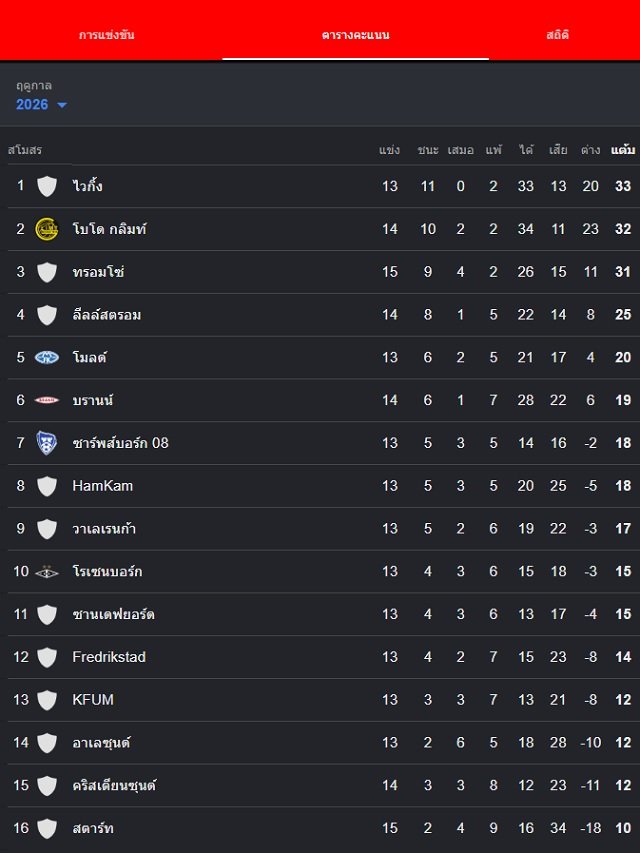Click the แต้ม points column header

point(623,150)
